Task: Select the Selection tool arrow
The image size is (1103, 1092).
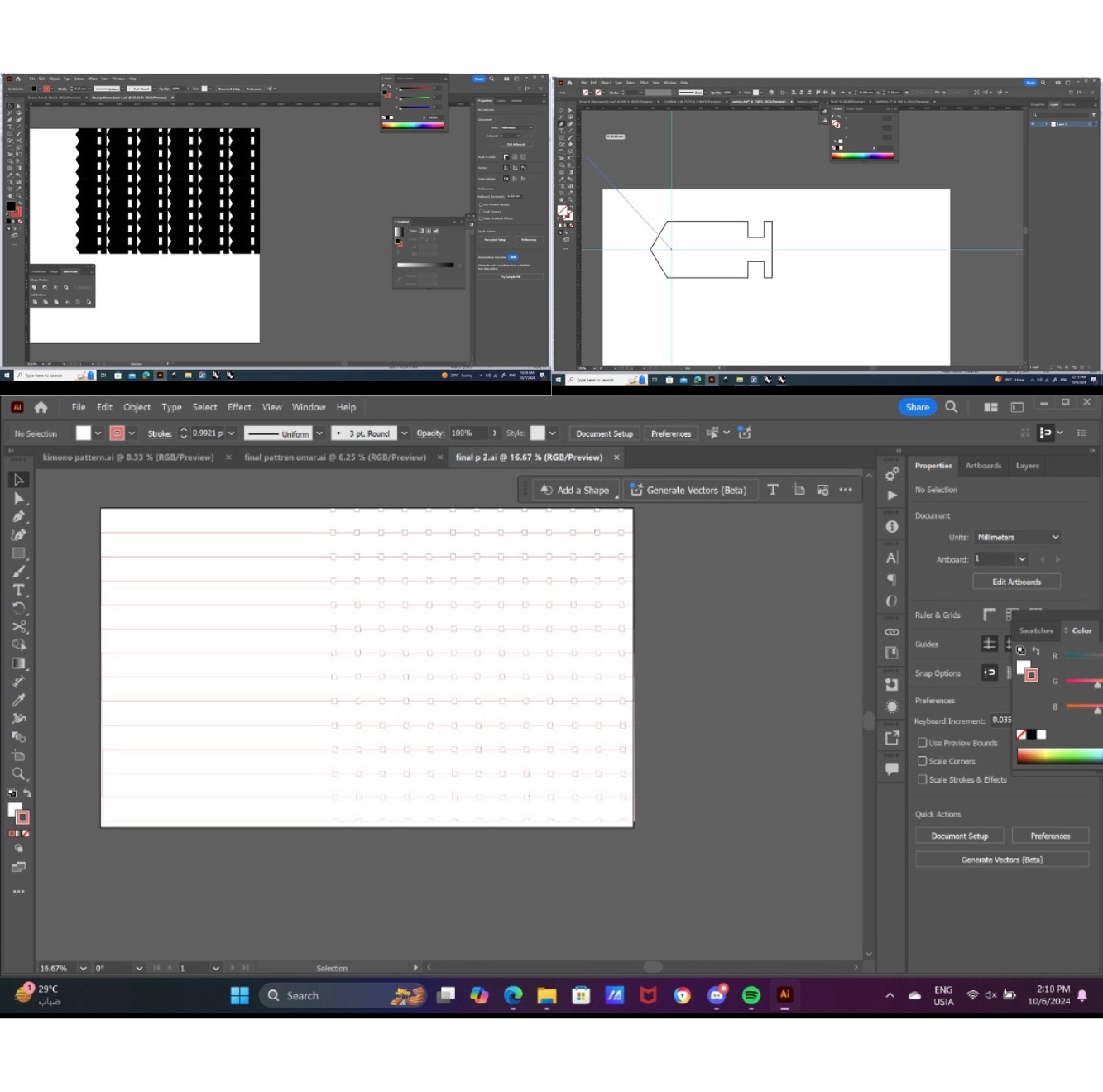Action: 18,480
